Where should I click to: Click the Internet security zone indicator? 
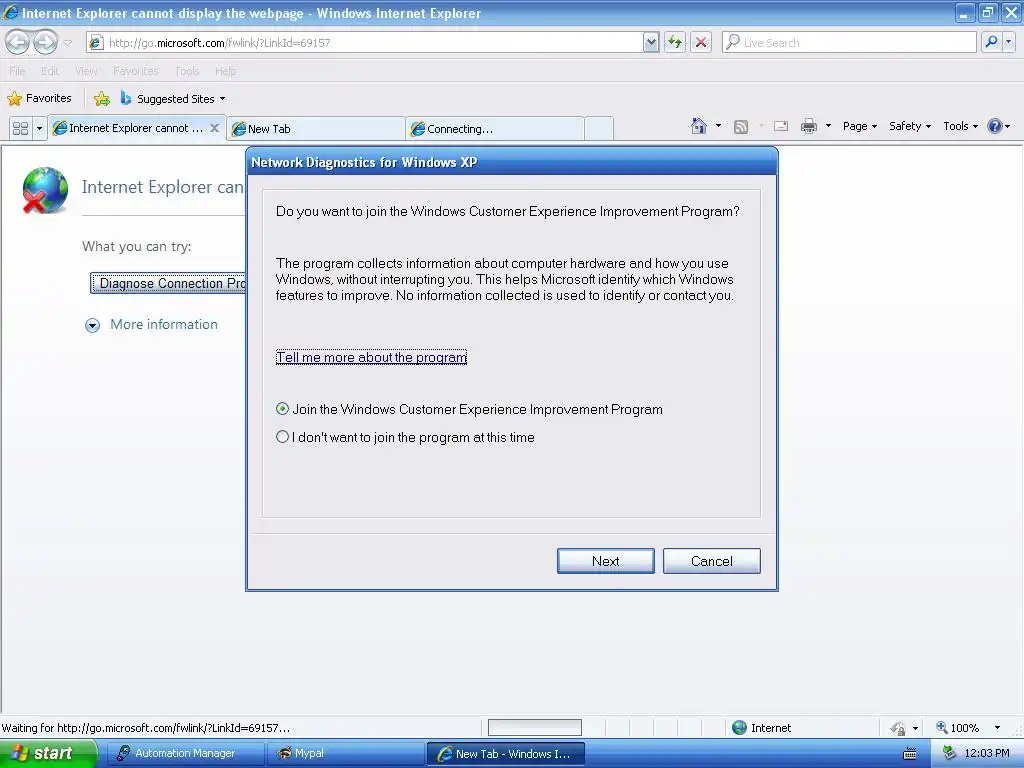pos(761,728)
